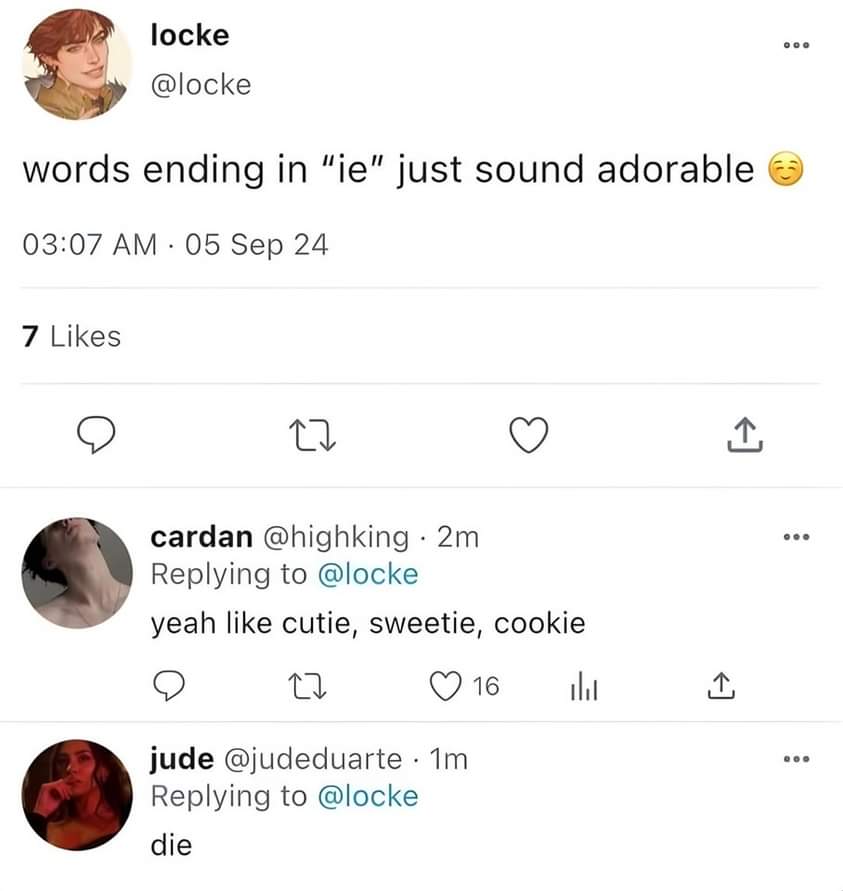Open more options on jude's reply
843x891 pixels.
click(796, 759)
